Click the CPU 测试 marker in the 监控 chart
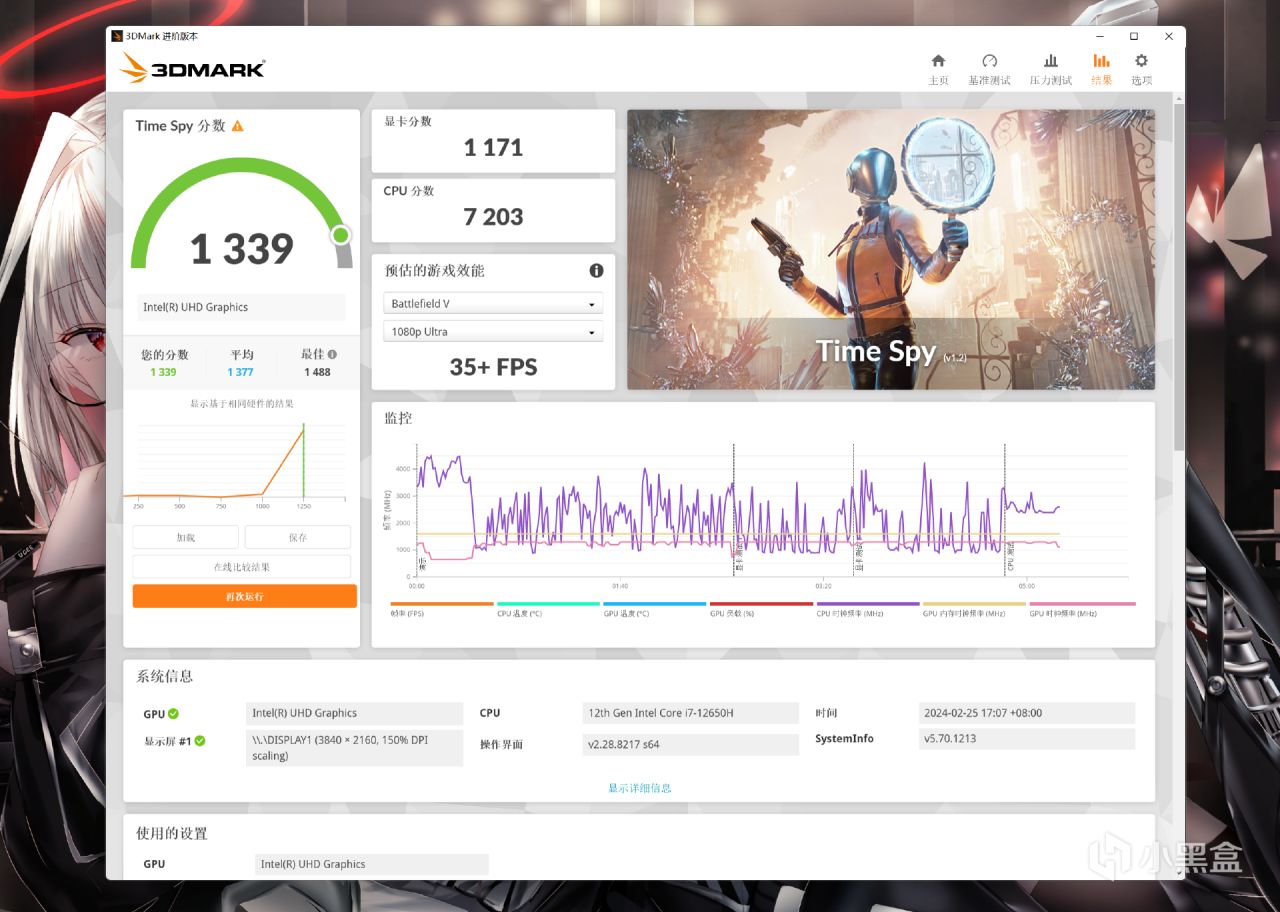This screenshot has height=912, width=1280. (x=1008, y=557)
